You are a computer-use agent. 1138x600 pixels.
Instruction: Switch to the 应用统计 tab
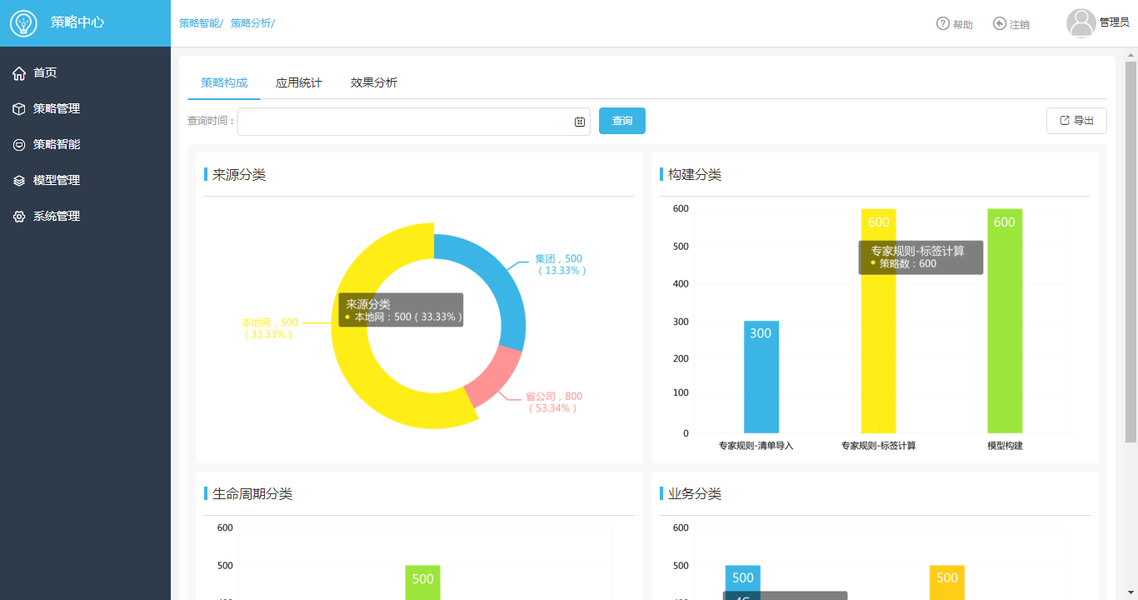(x=298, y=83)
